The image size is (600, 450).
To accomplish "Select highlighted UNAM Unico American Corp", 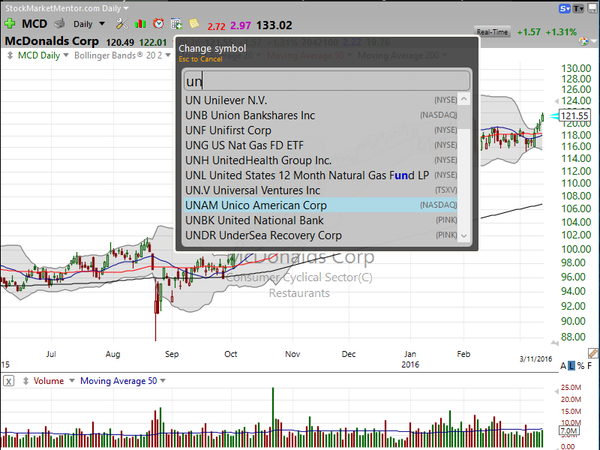I will pyautogui.click(x=321, y=205).
